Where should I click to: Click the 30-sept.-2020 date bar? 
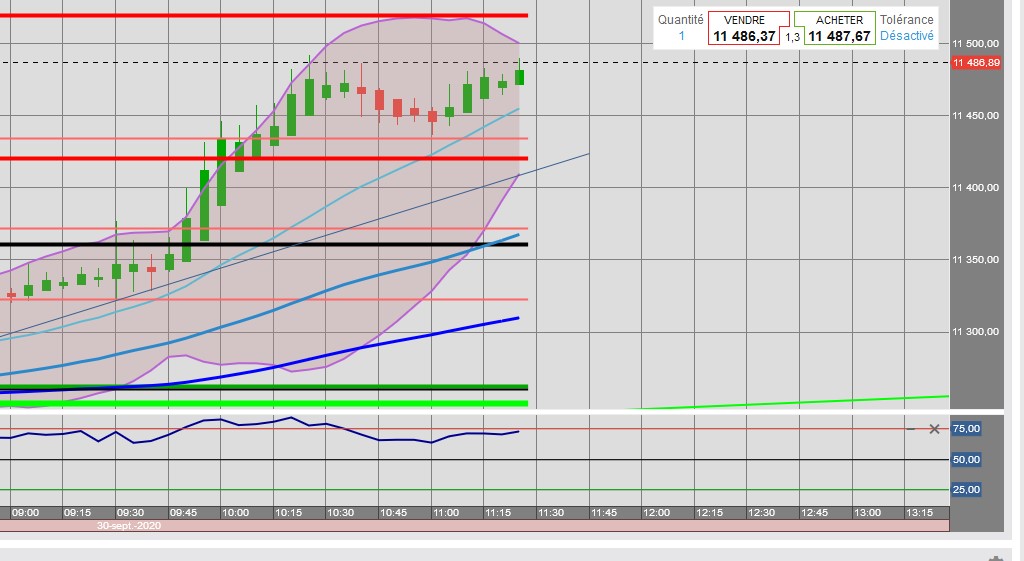point(474,526)
